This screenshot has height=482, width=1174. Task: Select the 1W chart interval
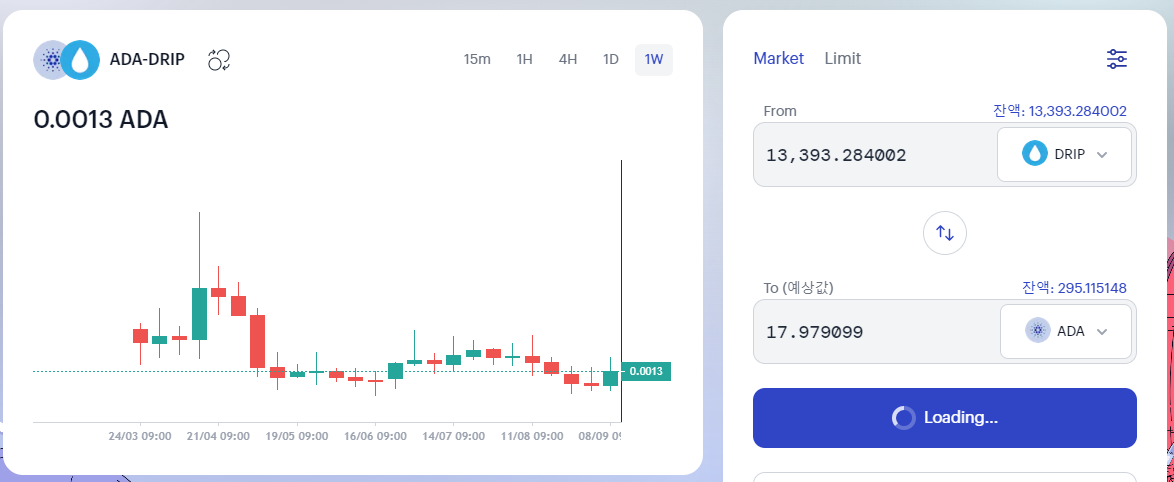654,59
